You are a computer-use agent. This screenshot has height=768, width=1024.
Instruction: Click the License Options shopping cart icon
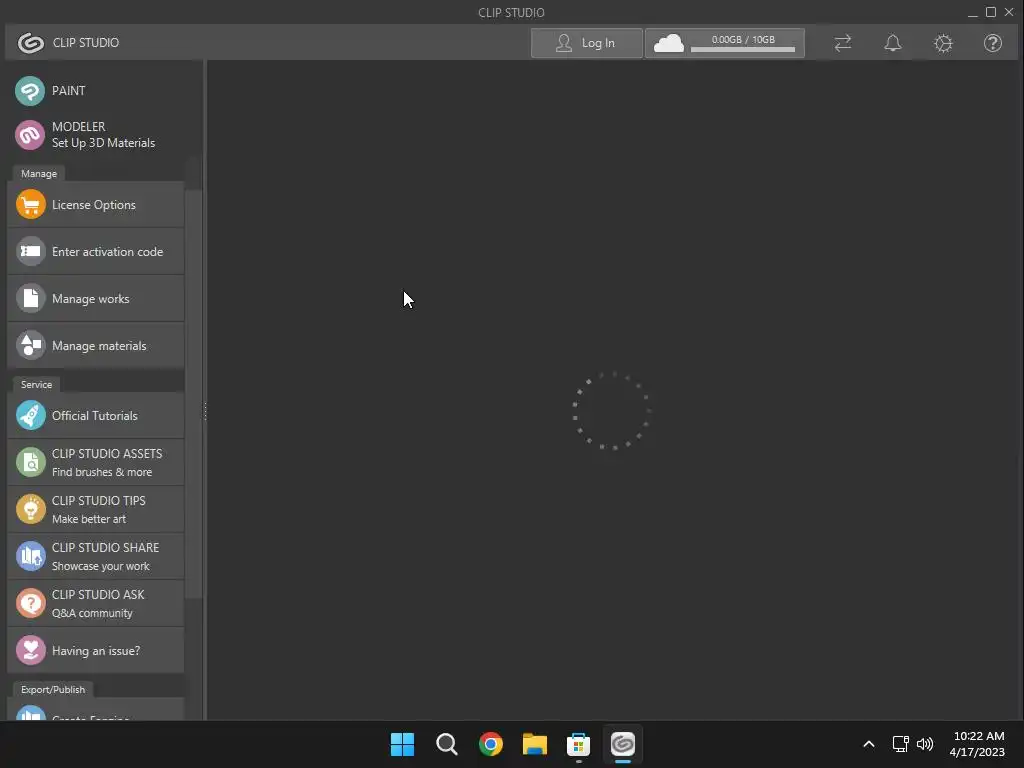(x=30, y=205)
